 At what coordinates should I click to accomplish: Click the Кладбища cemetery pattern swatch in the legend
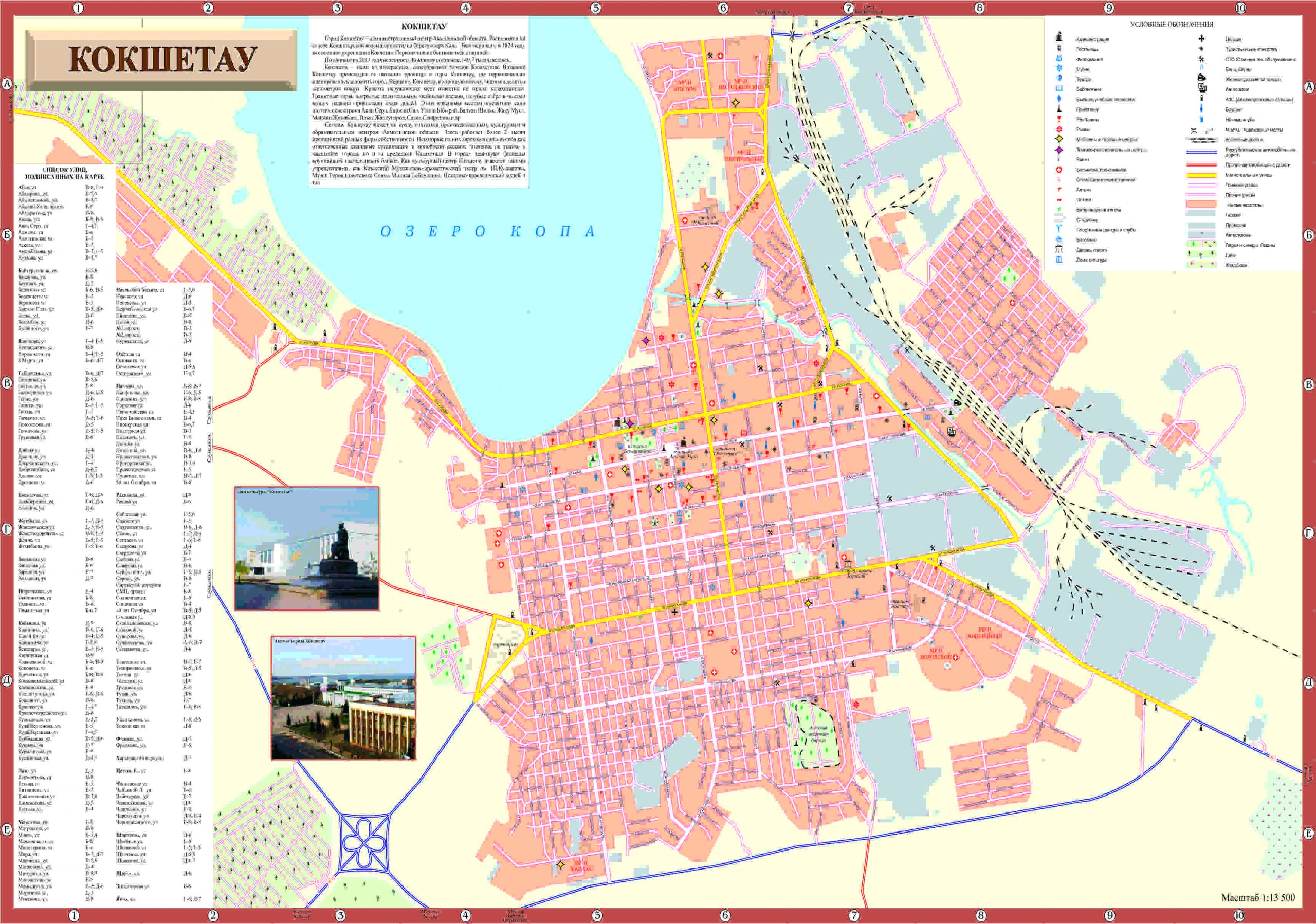pyautogui.click(x=1201, y=265)
